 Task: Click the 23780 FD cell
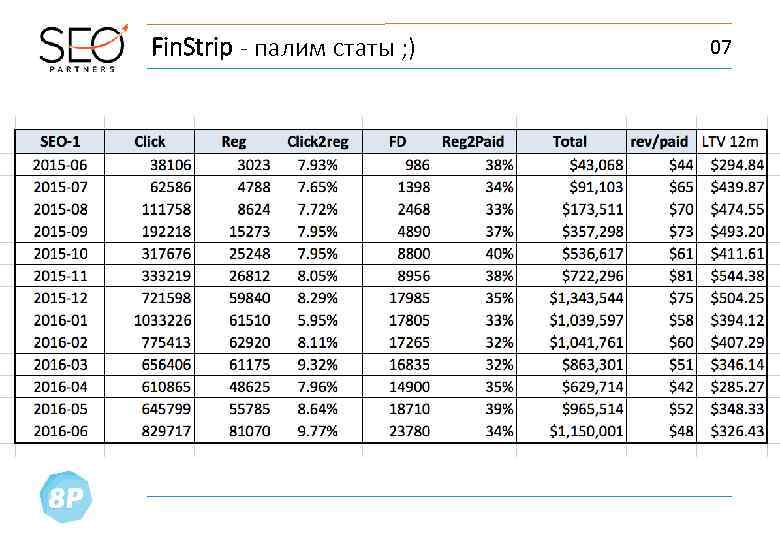(x=408, y=431)
